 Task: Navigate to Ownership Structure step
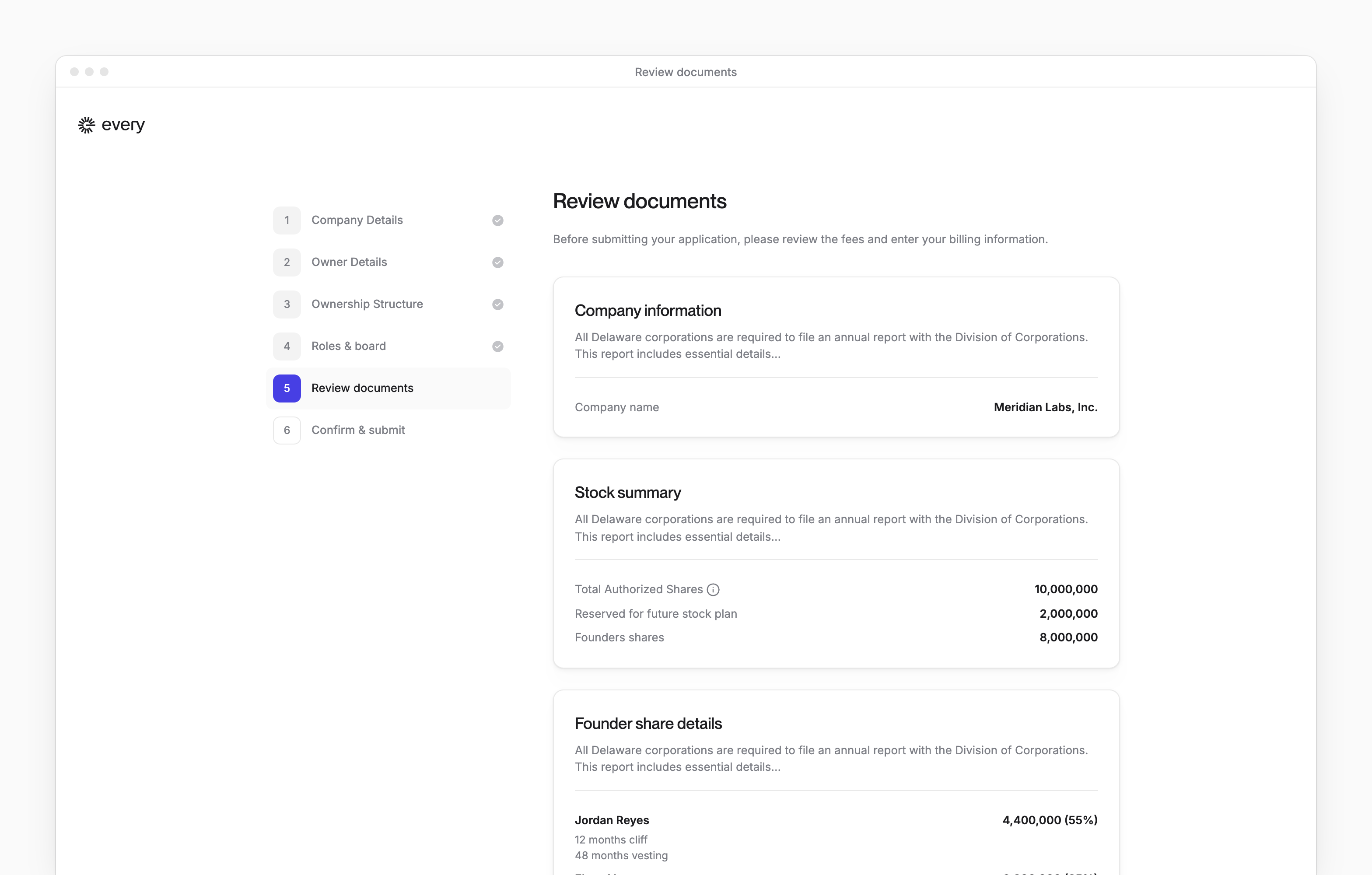click(x=388, y=304)
